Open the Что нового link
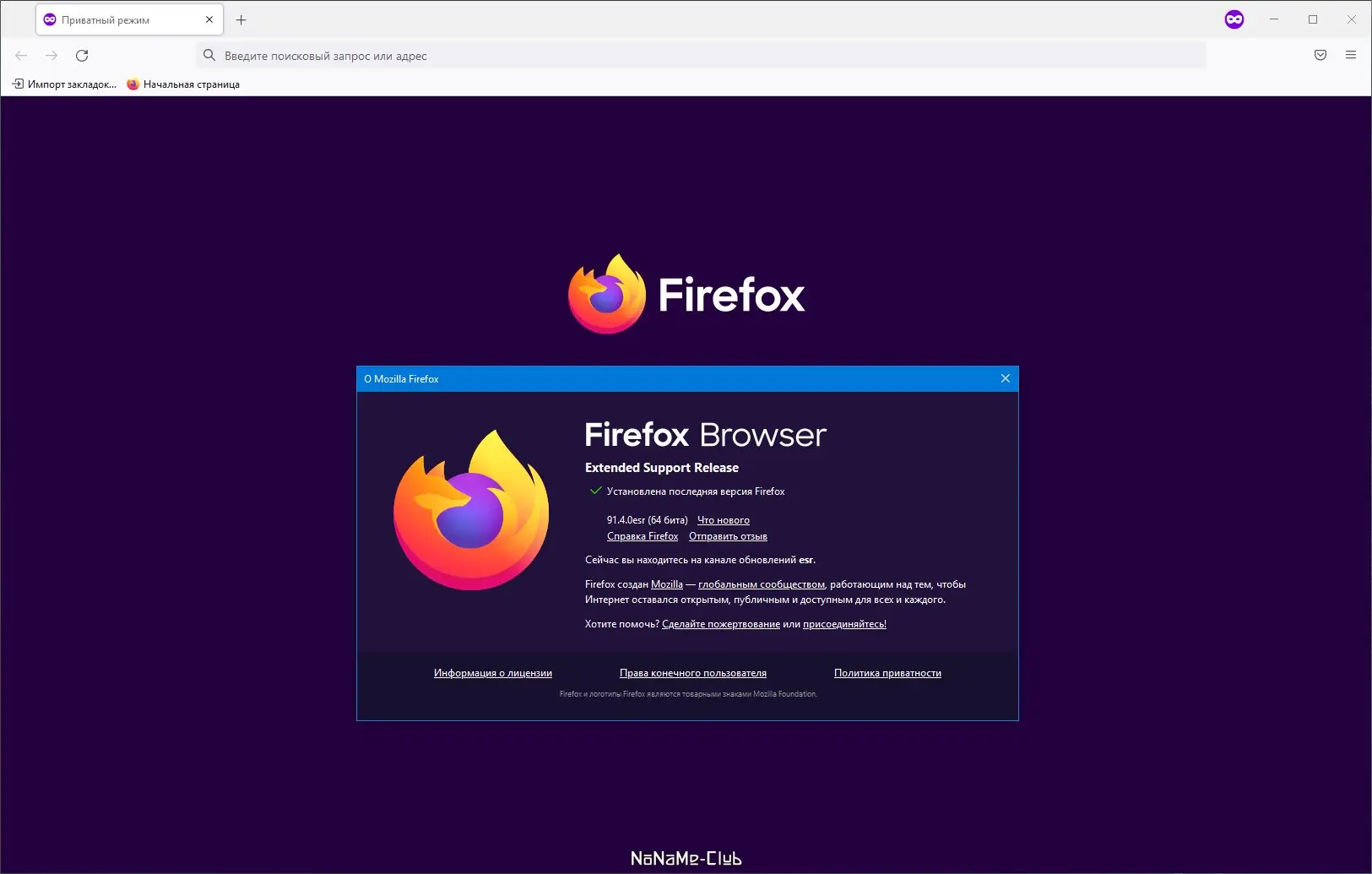 [724, 520]
